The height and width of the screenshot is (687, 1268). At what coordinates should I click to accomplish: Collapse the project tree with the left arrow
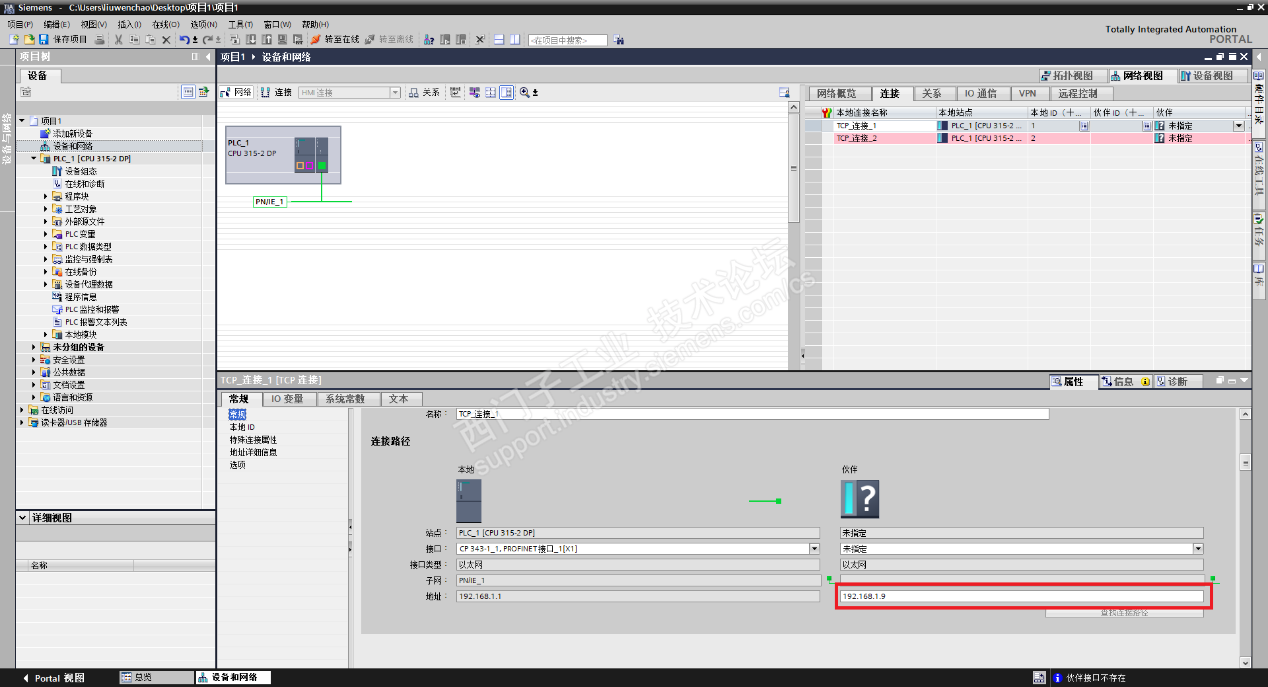click(x=207, y=57)
